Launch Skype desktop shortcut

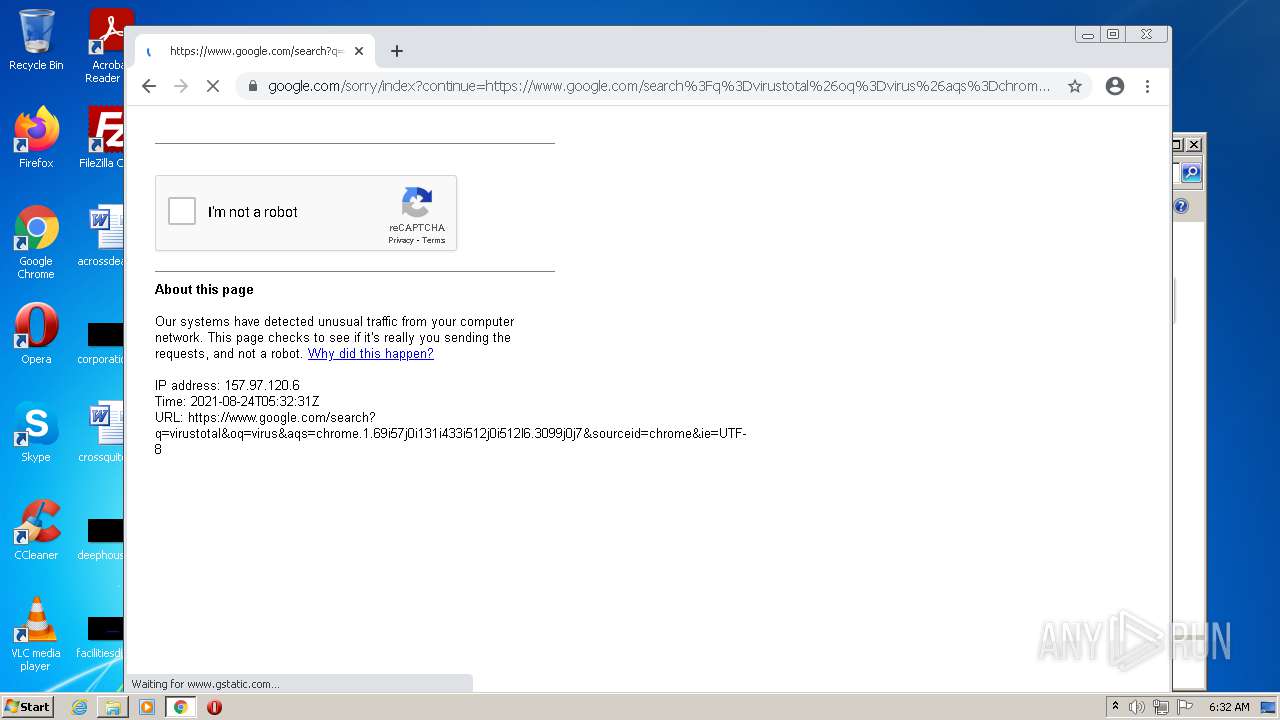pyautogui.click(x=36, y=432)
